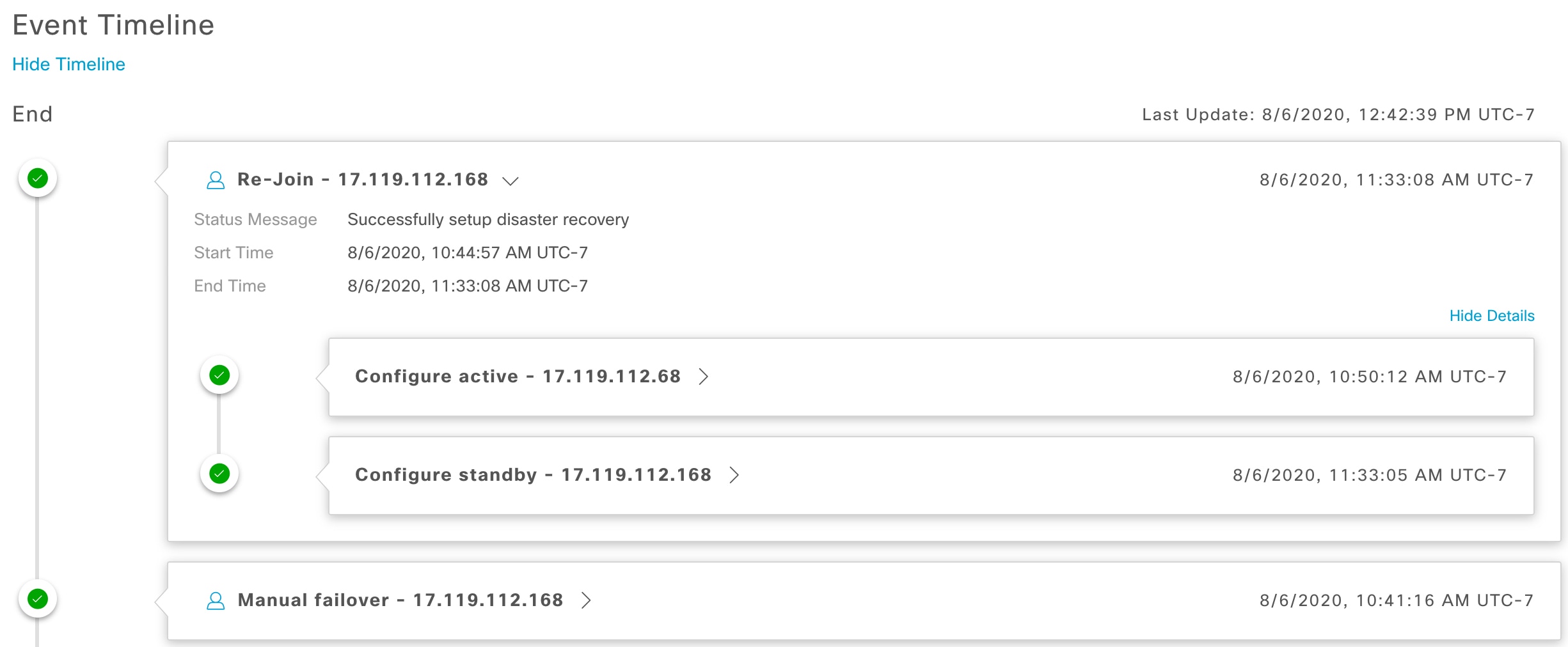Viewport: 1568px width, 647px height.
Task: Expand Configure standby step chevron
Action: click(x=734, y=475)
